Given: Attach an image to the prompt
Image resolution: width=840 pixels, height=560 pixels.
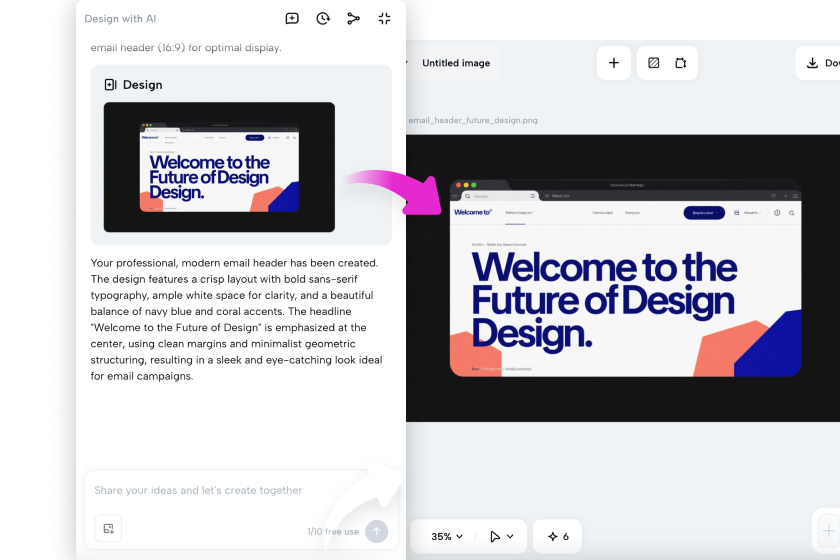Looking at the screenshot, I should coord(108,529).
